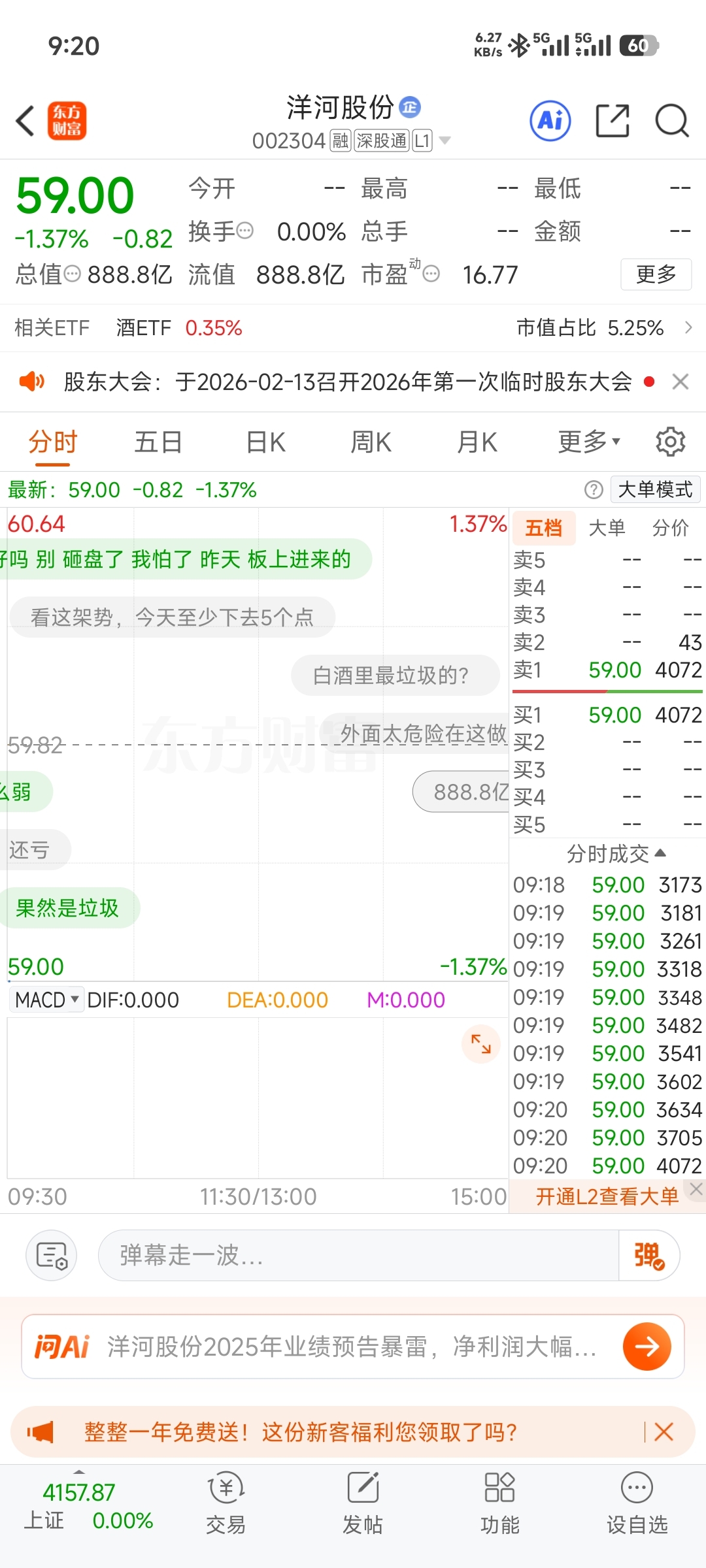
Task: Click 开通L2查看大单 link
Action: tap(607, 1196)
